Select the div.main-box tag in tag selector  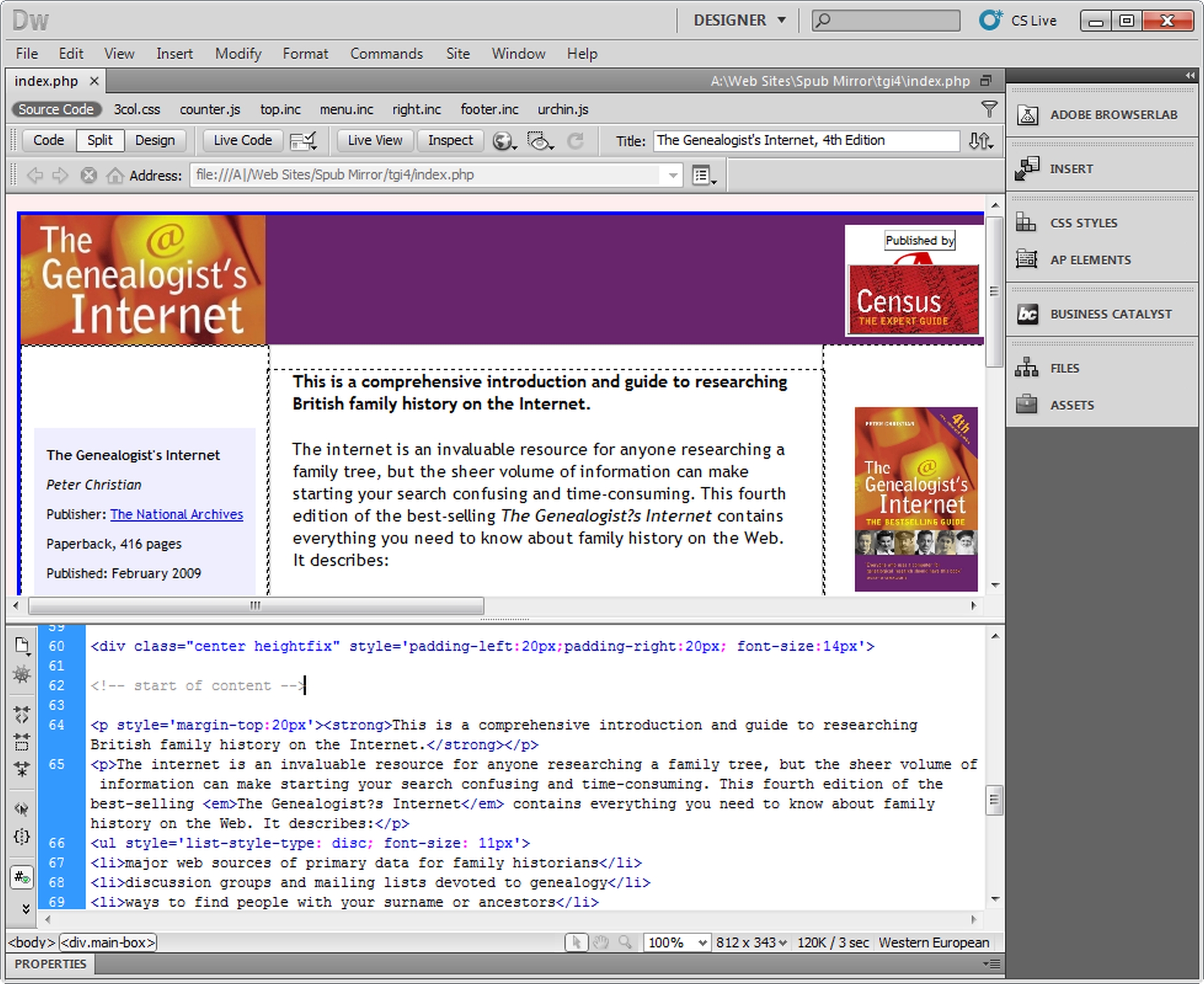(108, 942)
